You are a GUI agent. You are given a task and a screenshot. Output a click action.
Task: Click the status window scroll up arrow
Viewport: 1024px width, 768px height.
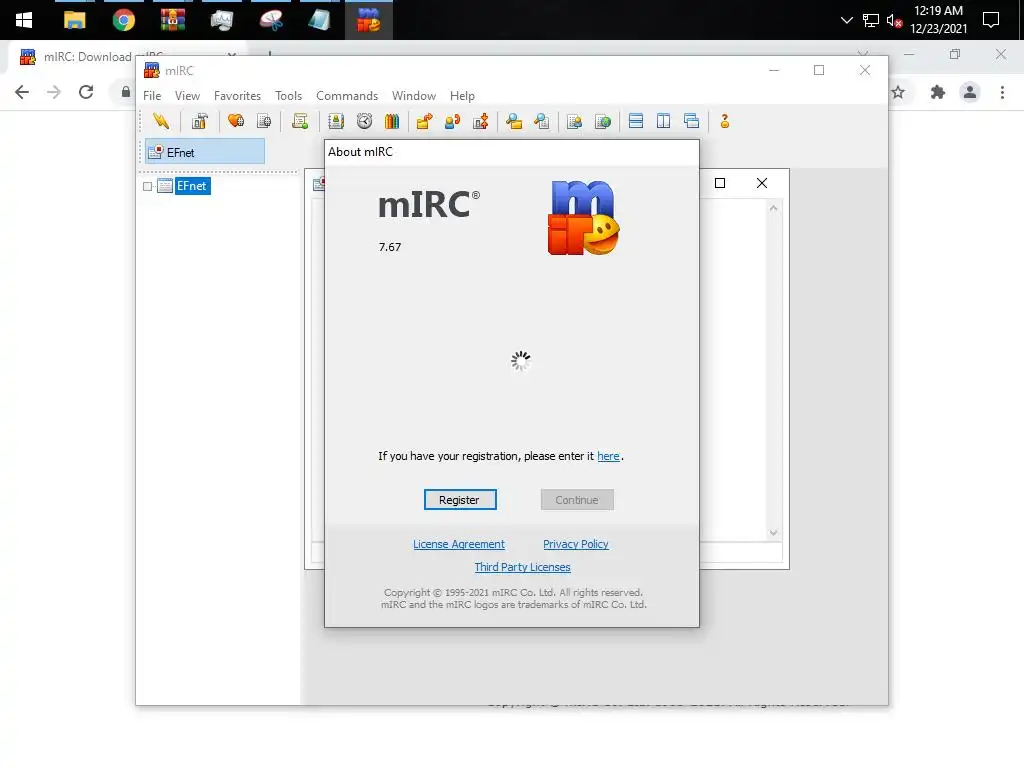pyautogui.click(x=773, y=208)
